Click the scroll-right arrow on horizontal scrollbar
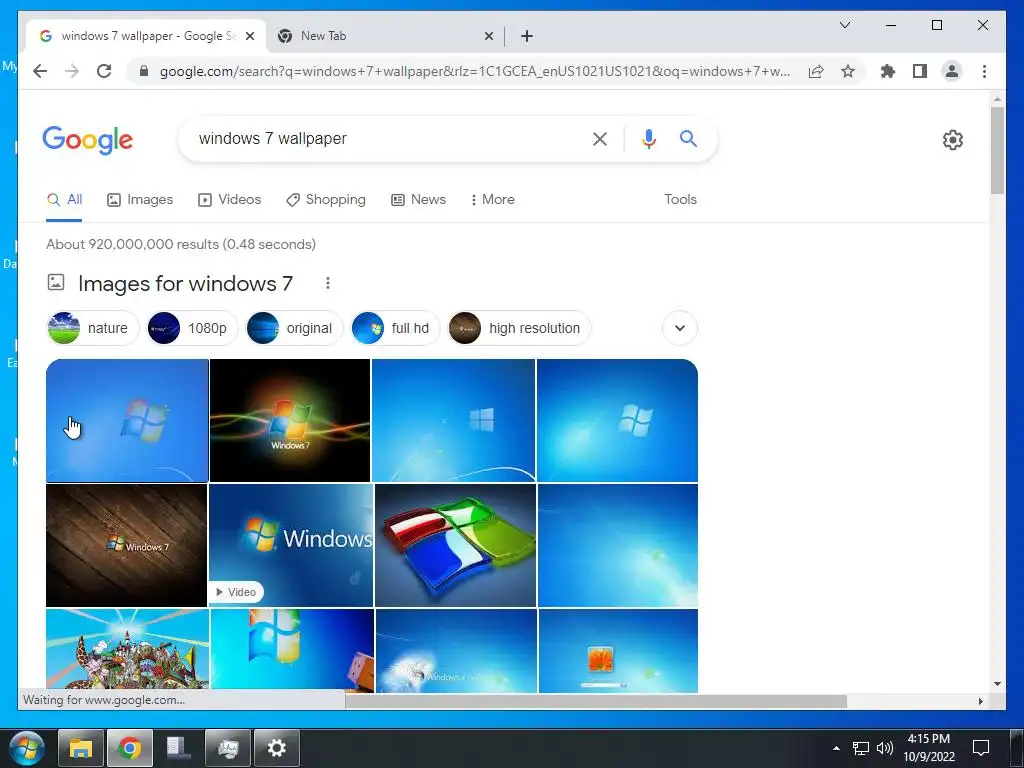The height and width of the screenshot is (768, 1024). coord(980,701)
